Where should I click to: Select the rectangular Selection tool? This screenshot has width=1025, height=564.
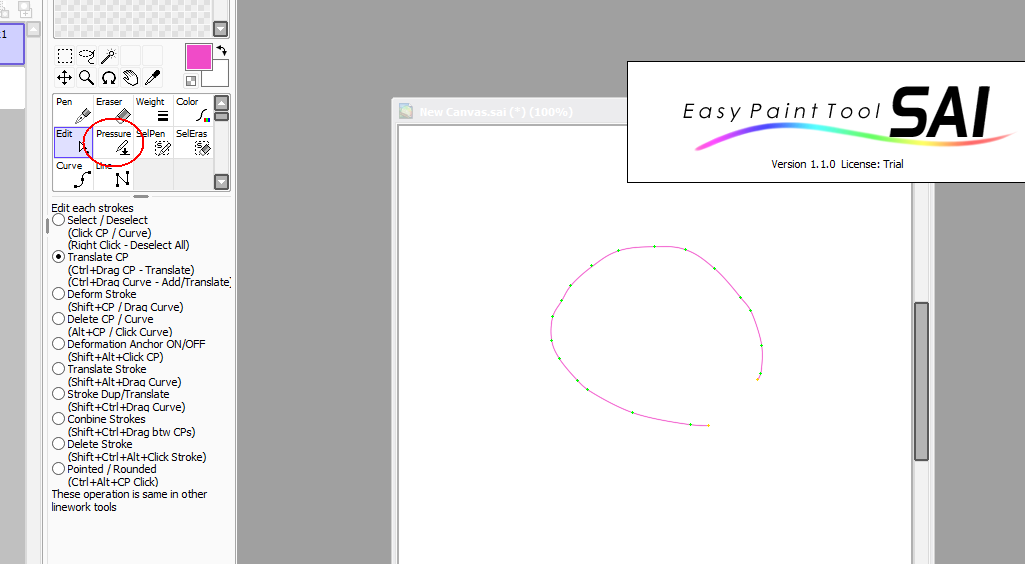coord(65,56)
